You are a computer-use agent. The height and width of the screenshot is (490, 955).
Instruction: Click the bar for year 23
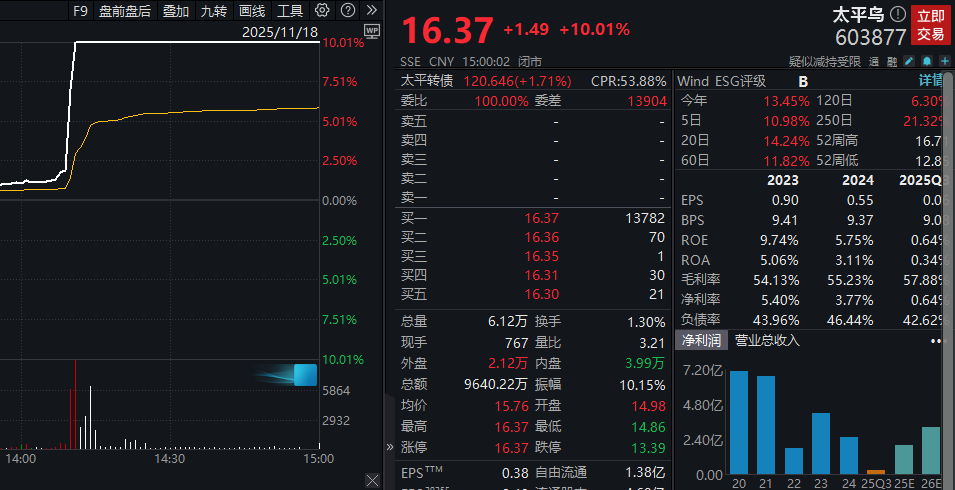[x=821, y=444]
